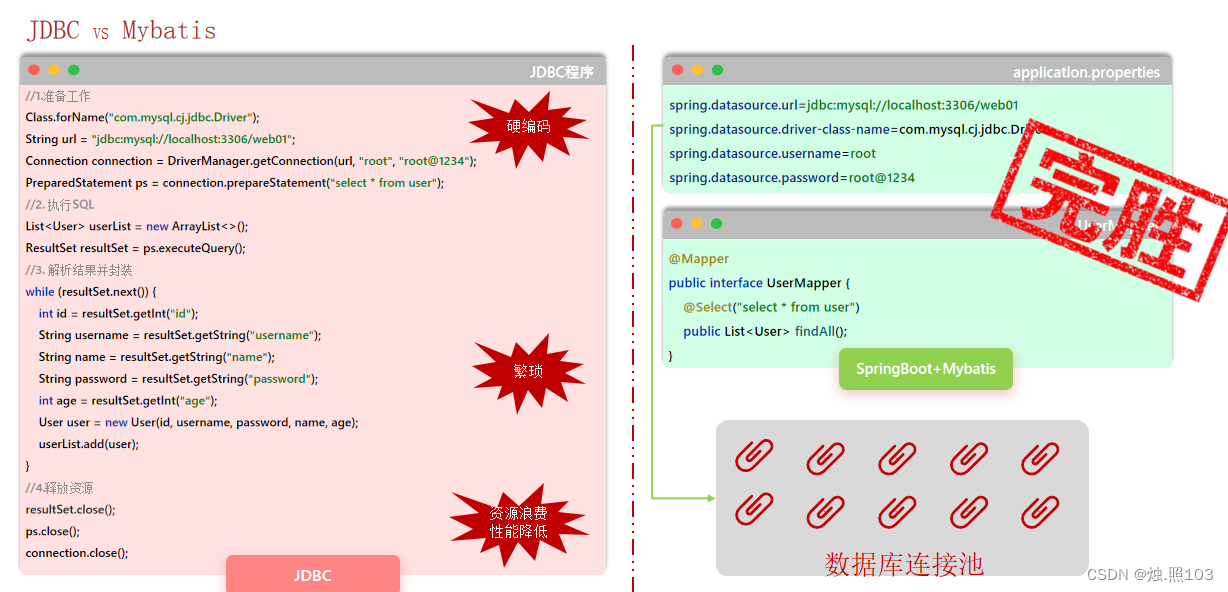
Task: Click the "JDBC vs Mybatis" heading
Action: pos(122,30)
